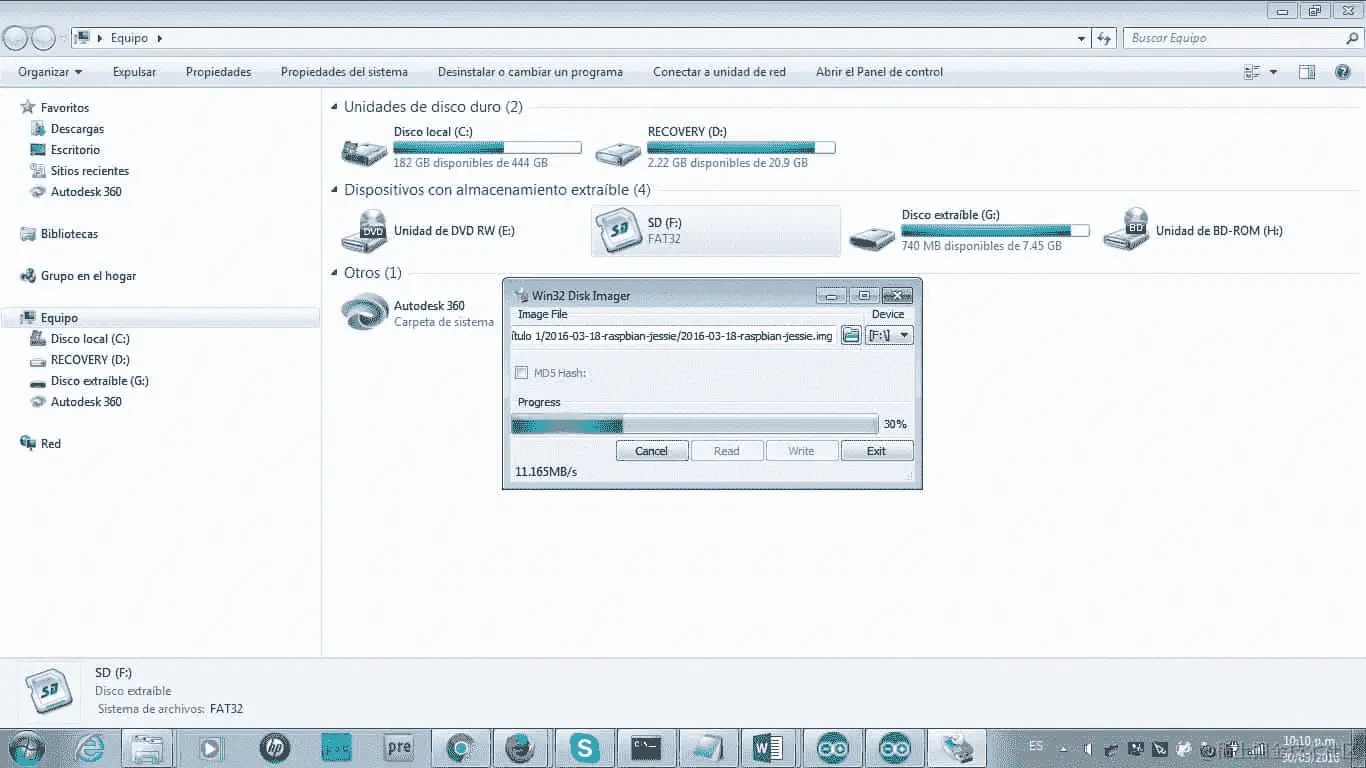Screen dimensions: 1366x768
Task: Click Desinstalar o cambiar un programa
Action: [530, 72]
